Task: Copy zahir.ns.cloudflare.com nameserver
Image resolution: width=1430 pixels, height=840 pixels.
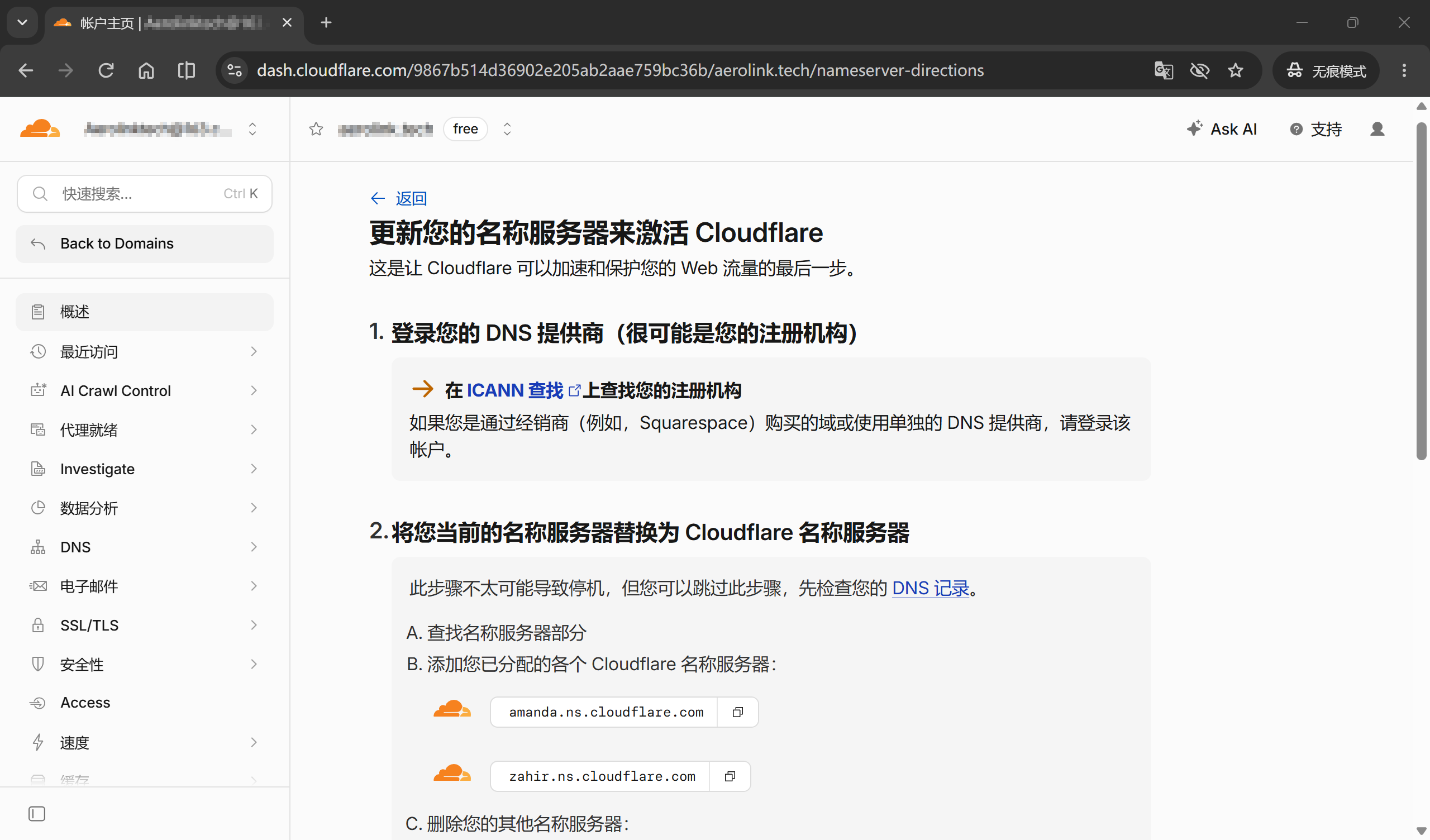Action: pyautogui.click(x=730, y=776)
